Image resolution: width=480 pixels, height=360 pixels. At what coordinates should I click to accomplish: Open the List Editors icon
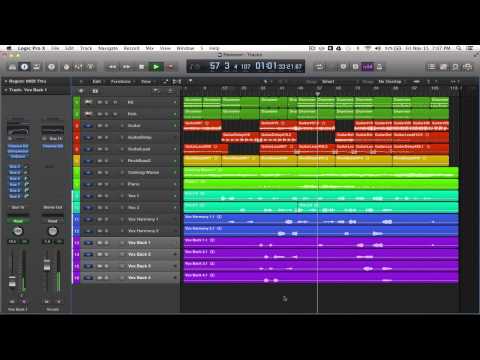coord(431,67)
